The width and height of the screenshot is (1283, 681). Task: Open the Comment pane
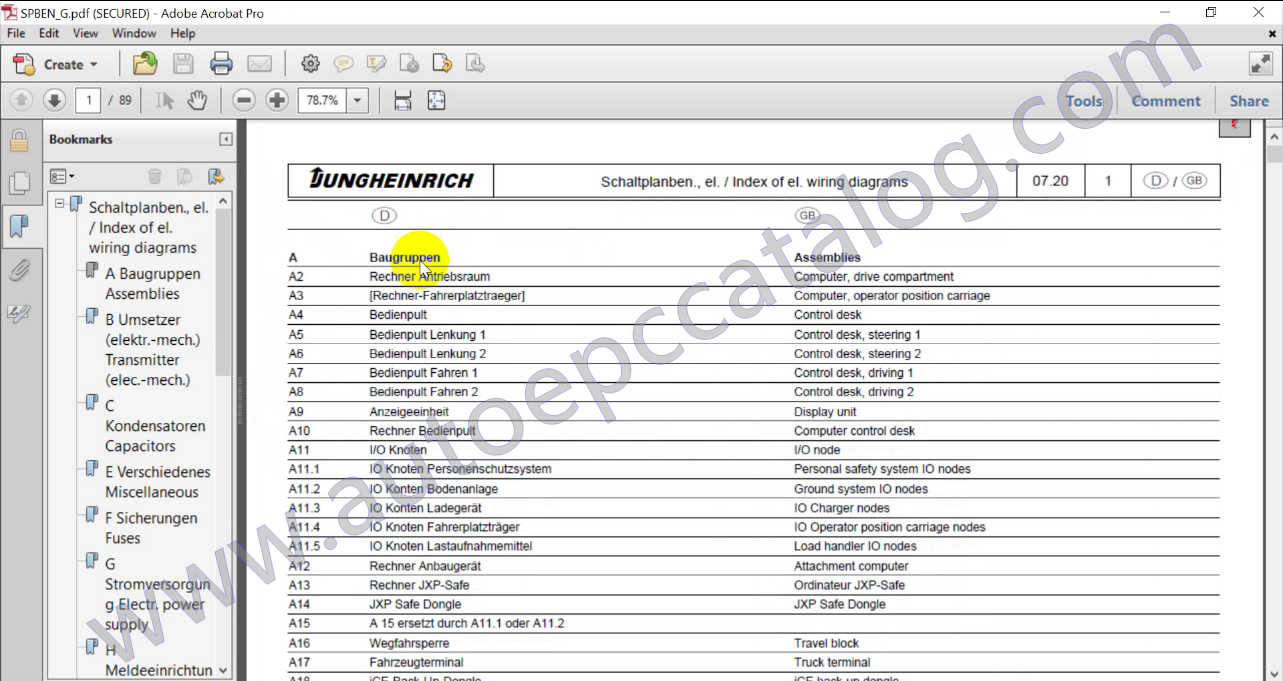tap(1165, 101)
